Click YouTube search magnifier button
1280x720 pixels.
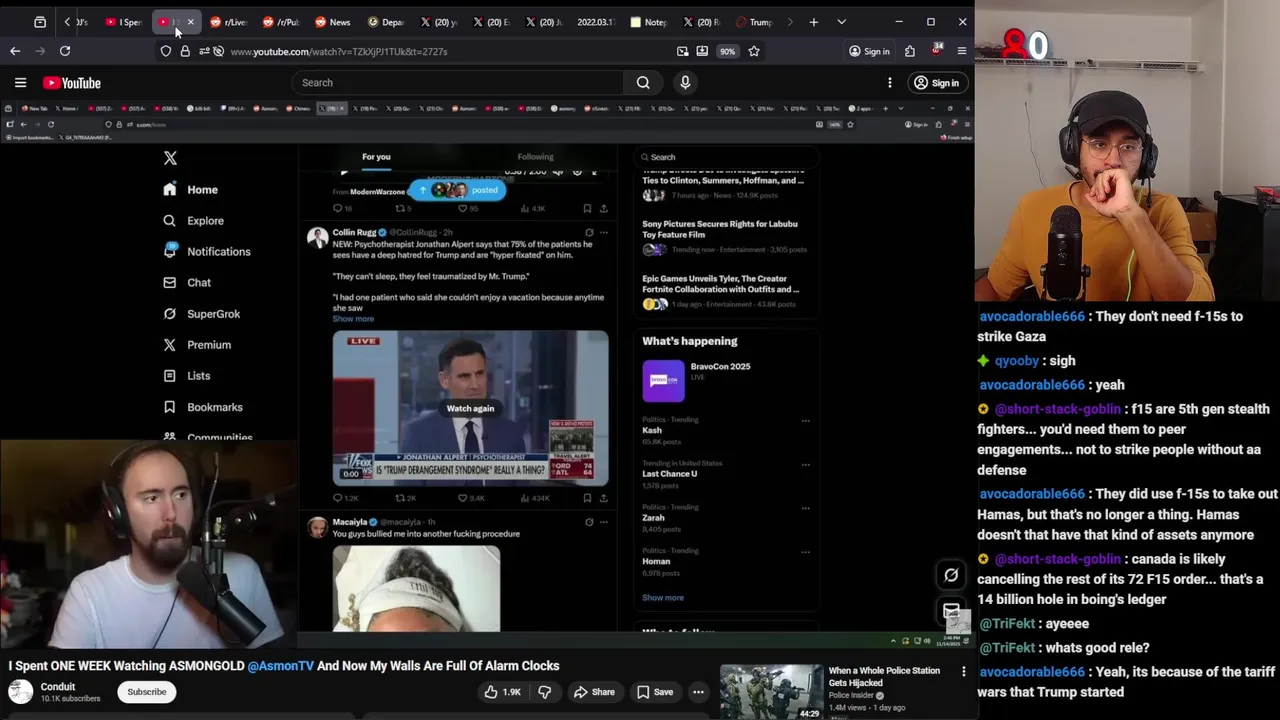[x=643, y=83]
